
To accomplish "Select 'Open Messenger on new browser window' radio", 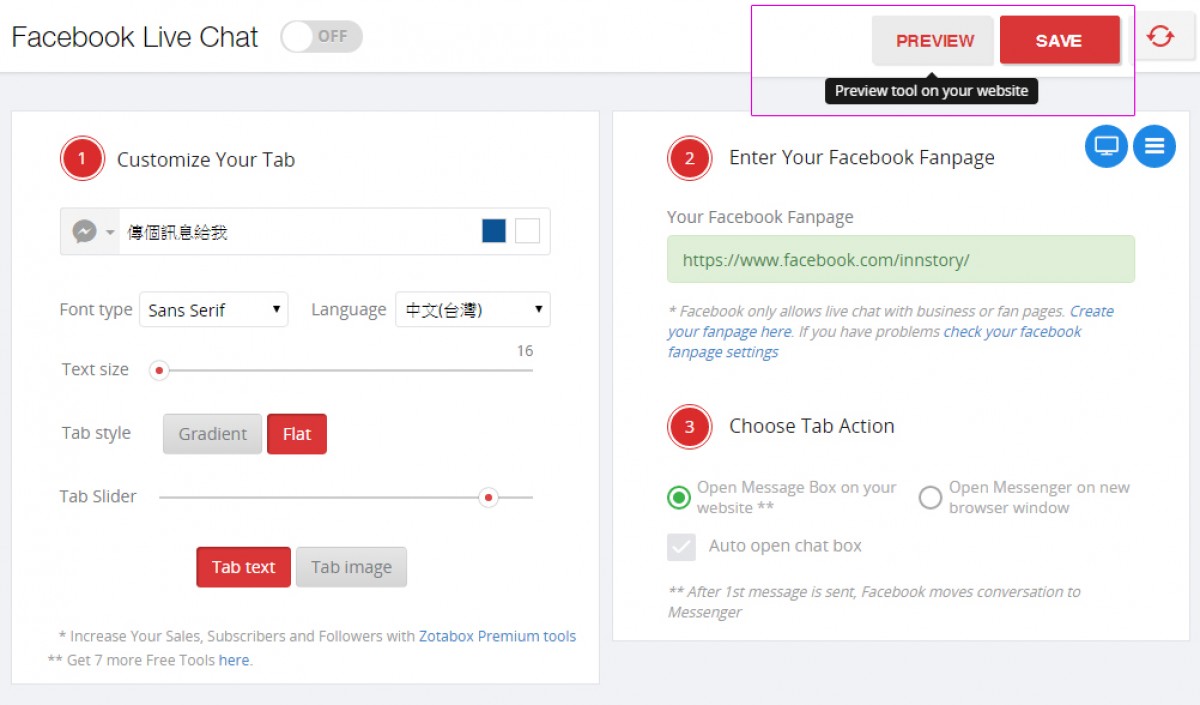I will pyautogui.click(x=930, y=497).
